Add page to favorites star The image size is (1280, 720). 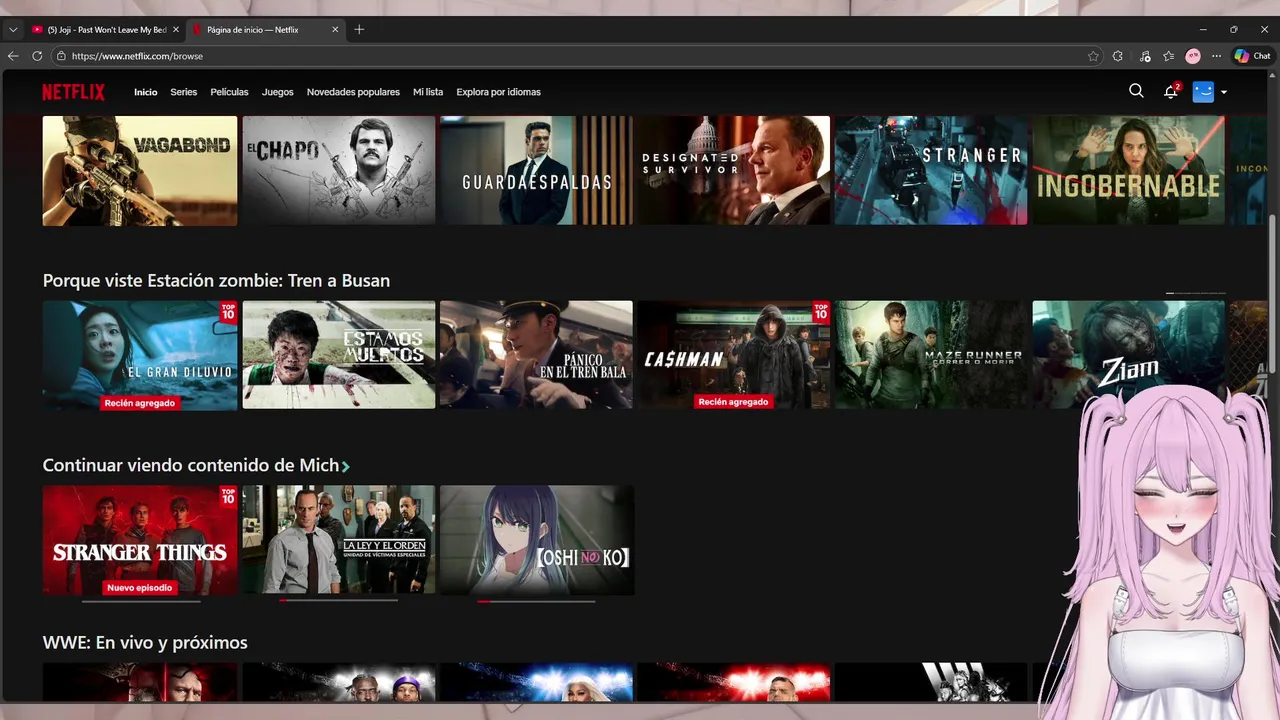click(x=1093, y=56)
